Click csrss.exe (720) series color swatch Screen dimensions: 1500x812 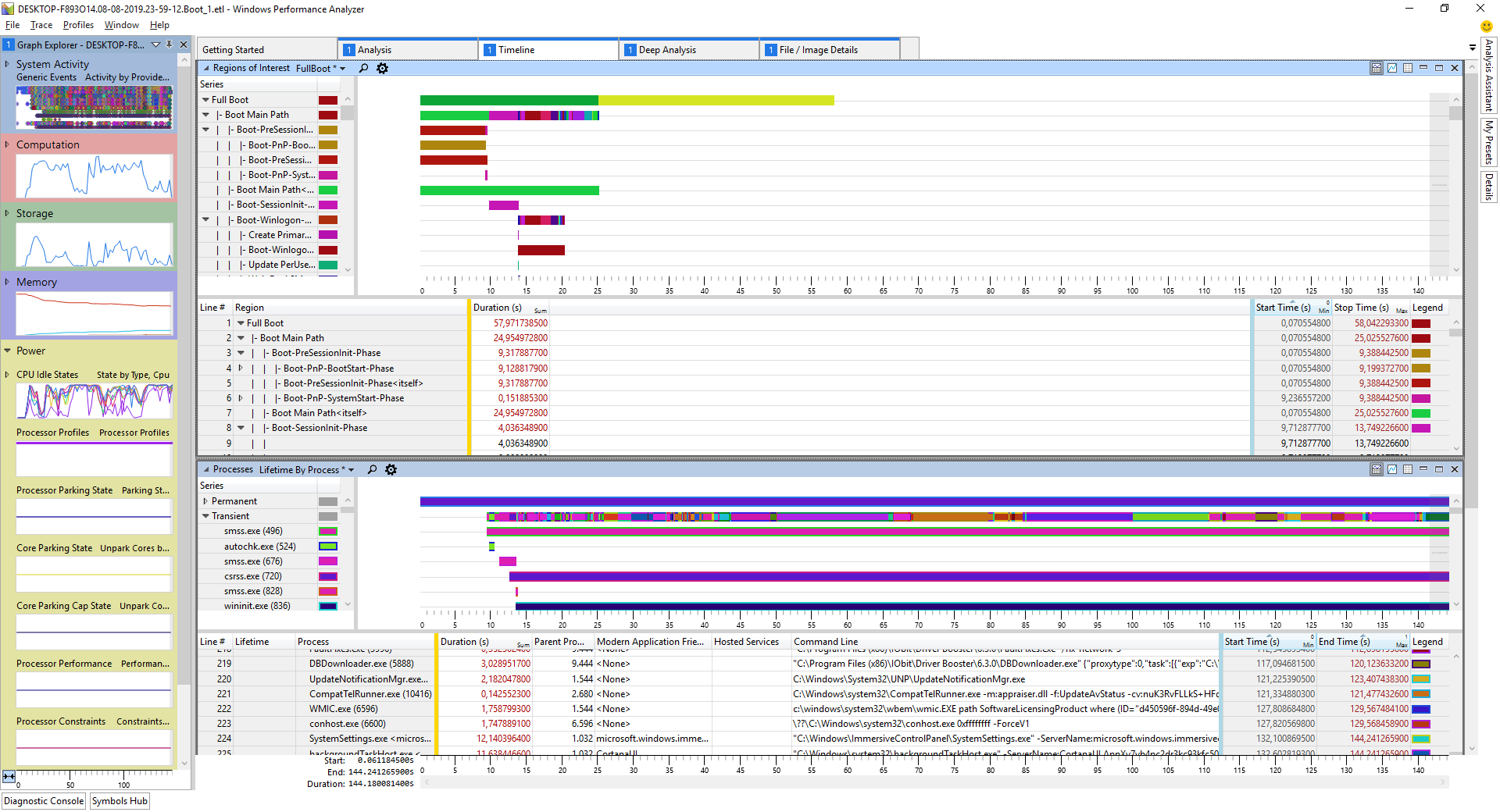click(x=328, y=576)
